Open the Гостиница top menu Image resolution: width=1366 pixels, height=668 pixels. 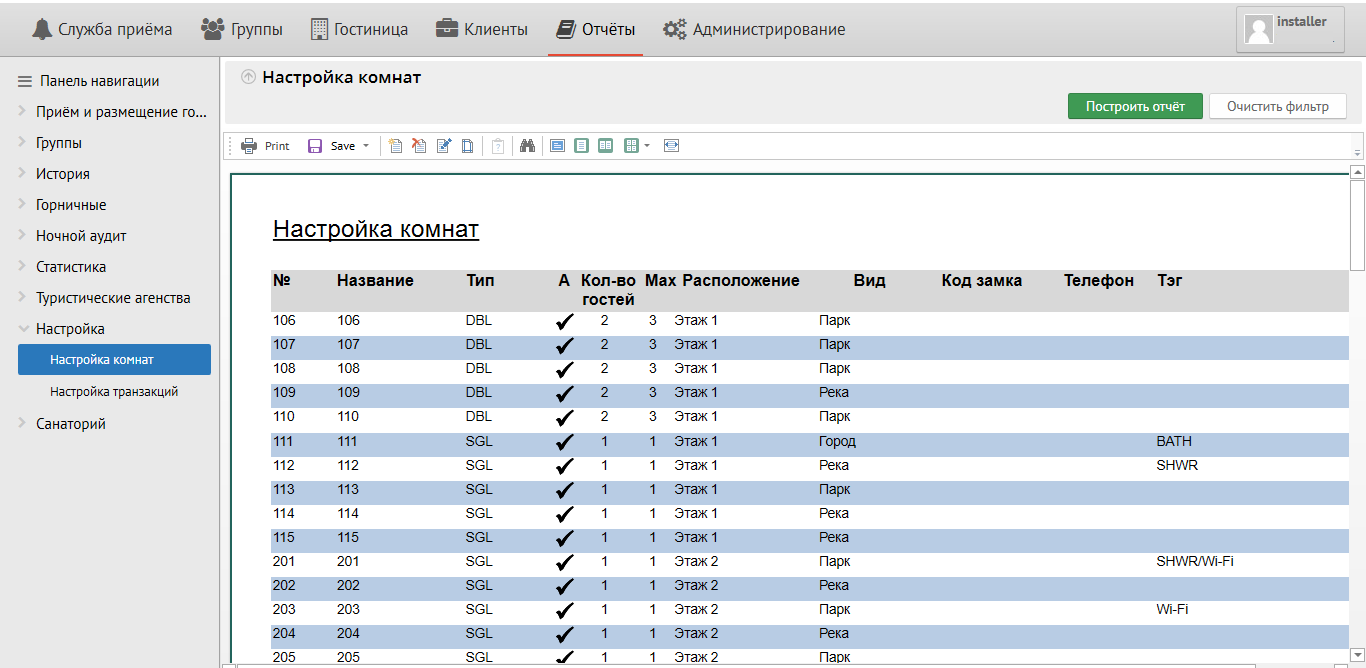359,29
